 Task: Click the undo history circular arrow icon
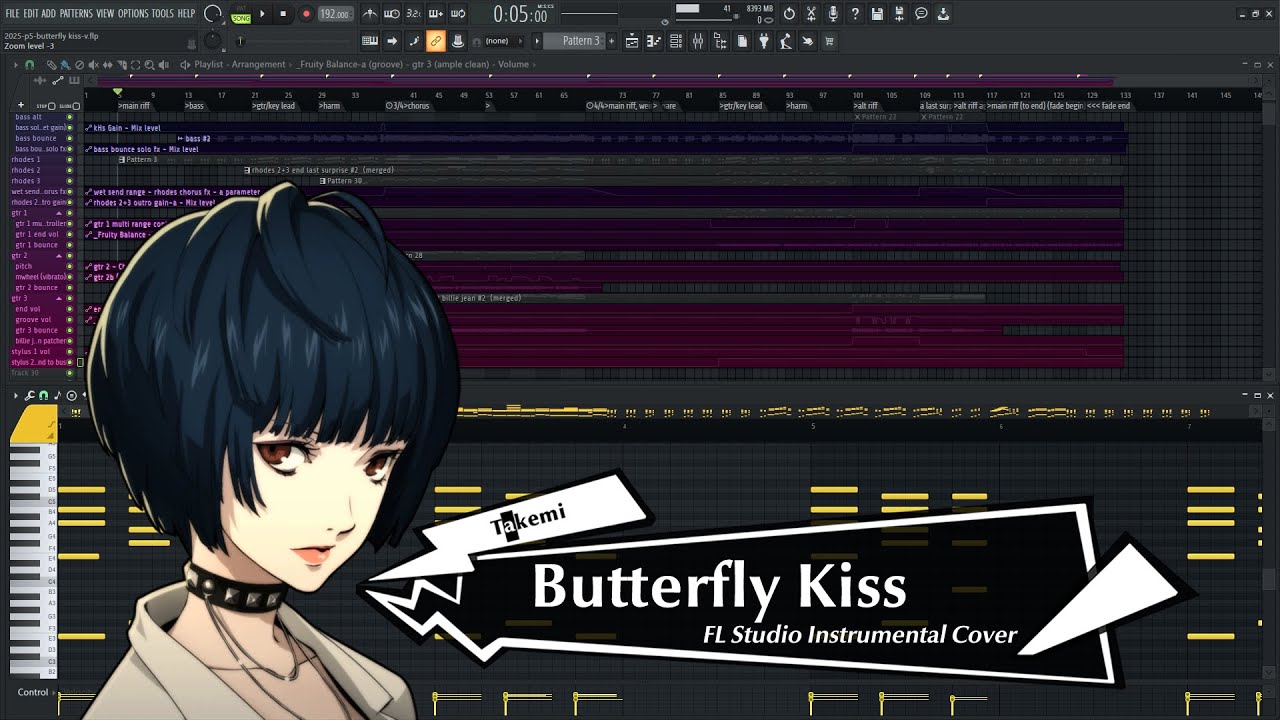click(789, 14)
